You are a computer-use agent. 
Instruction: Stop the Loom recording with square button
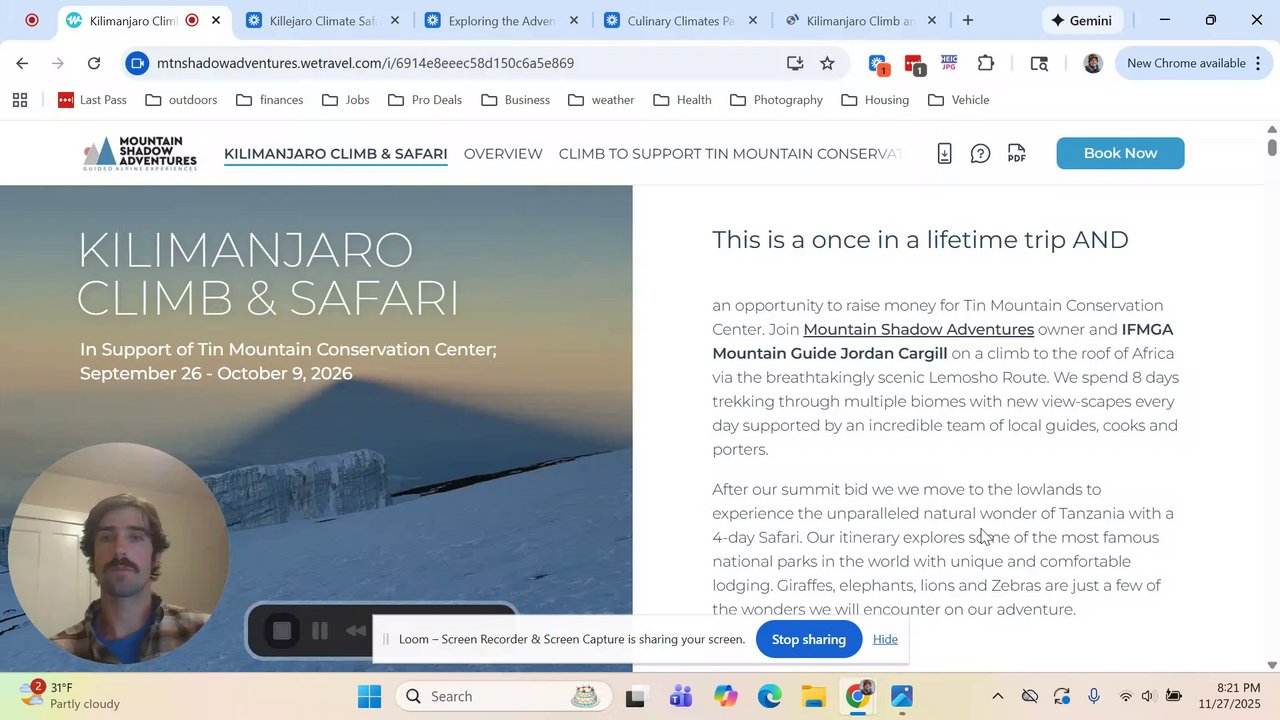(x=282, y=631)
